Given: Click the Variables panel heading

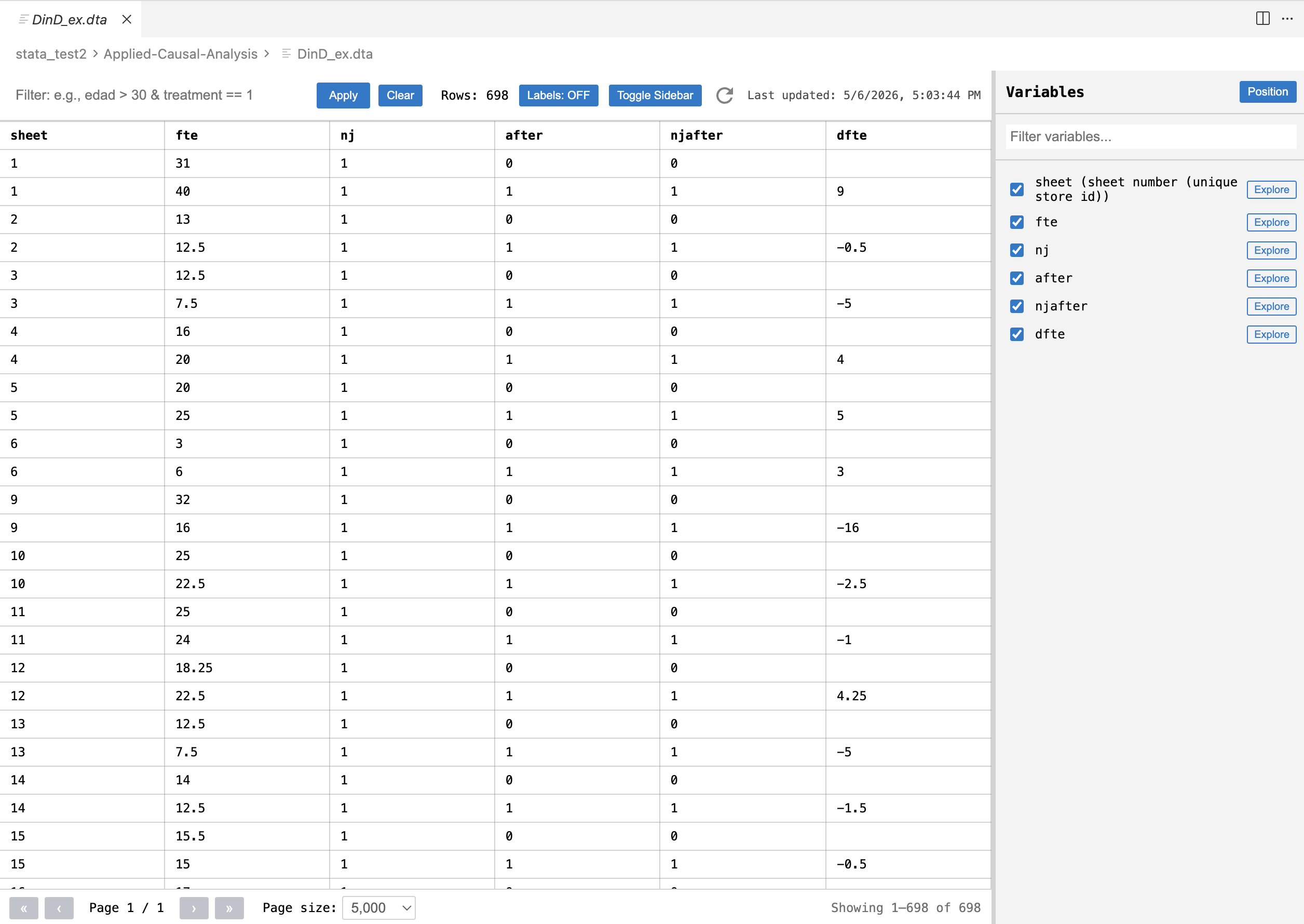Looking at the screenshot, I should (x=1044, y=92).
